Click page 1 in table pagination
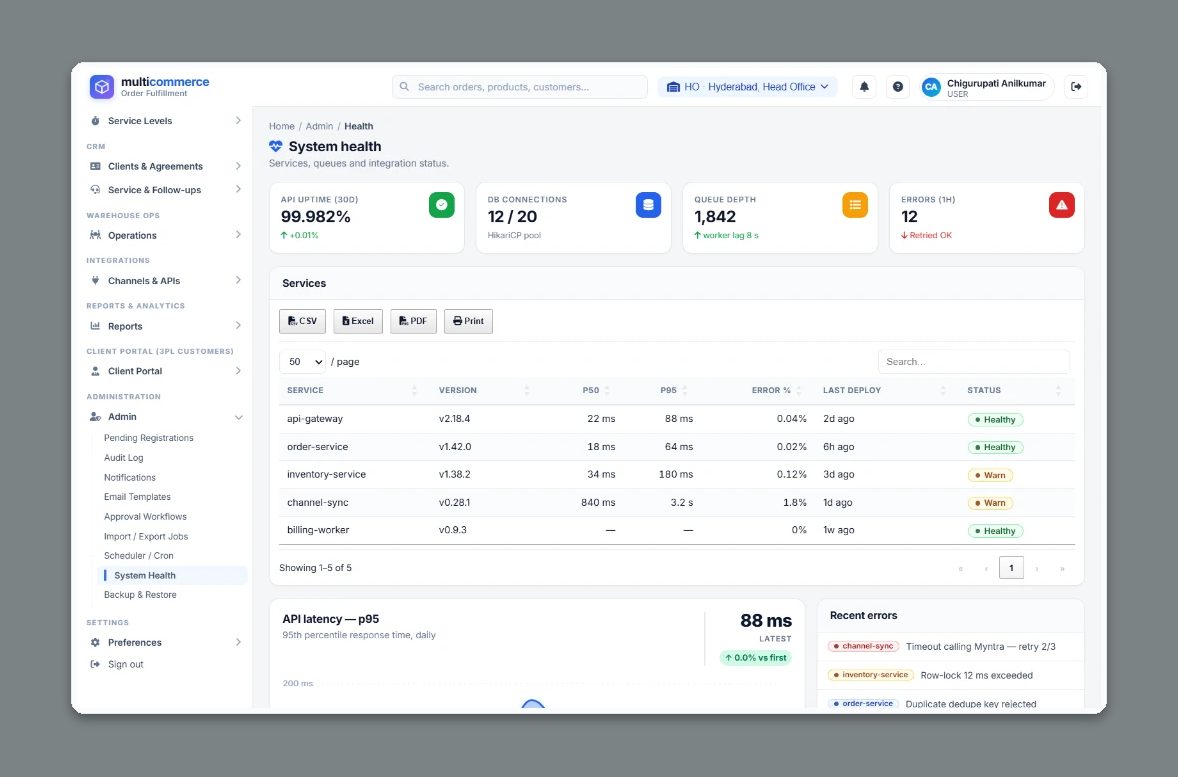Image resolution: width=1178 pixels, height=777 pixels. coord(1011,568)
